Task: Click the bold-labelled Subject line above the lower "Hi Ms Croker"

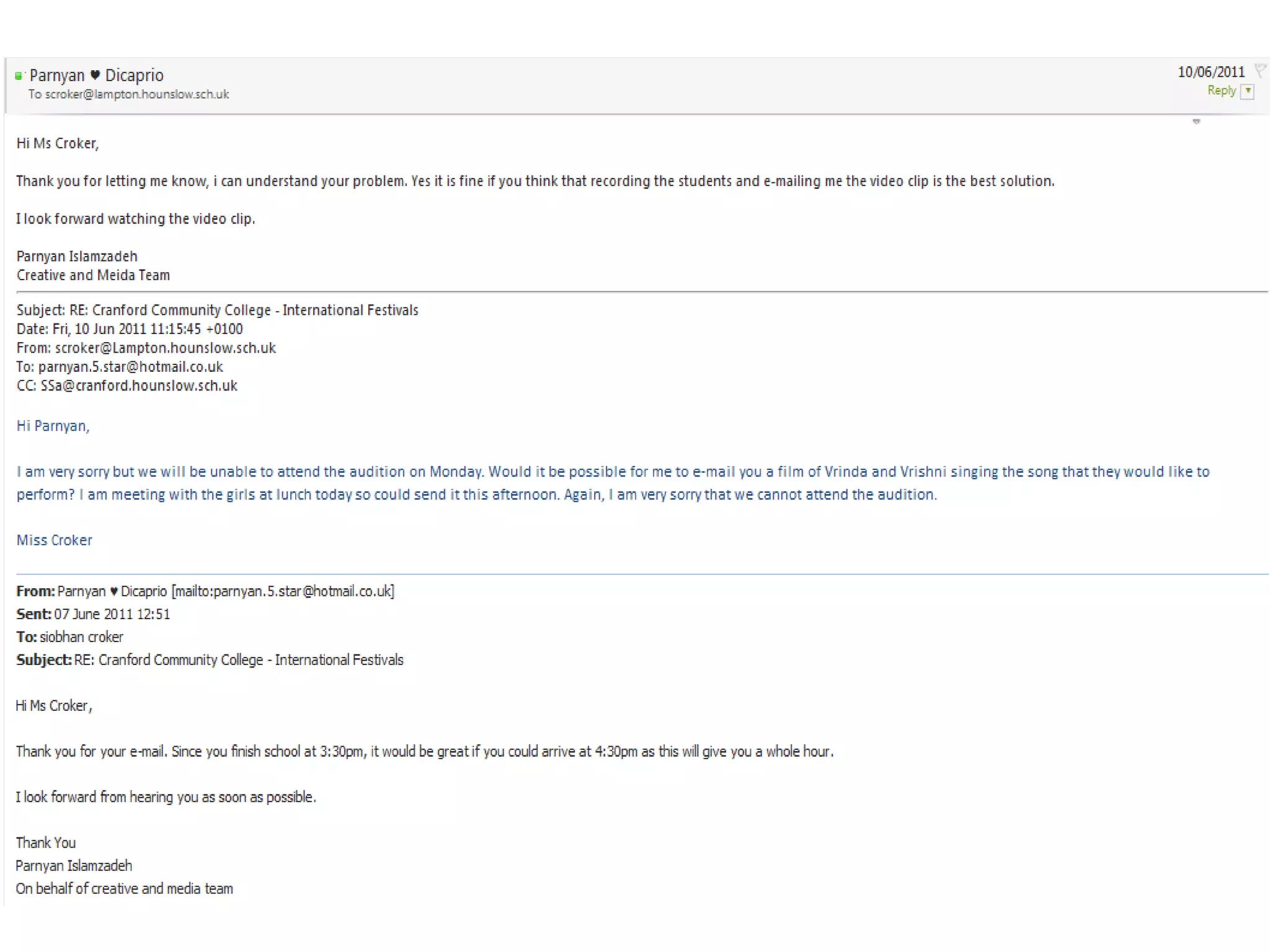Action: pos(210,660)
